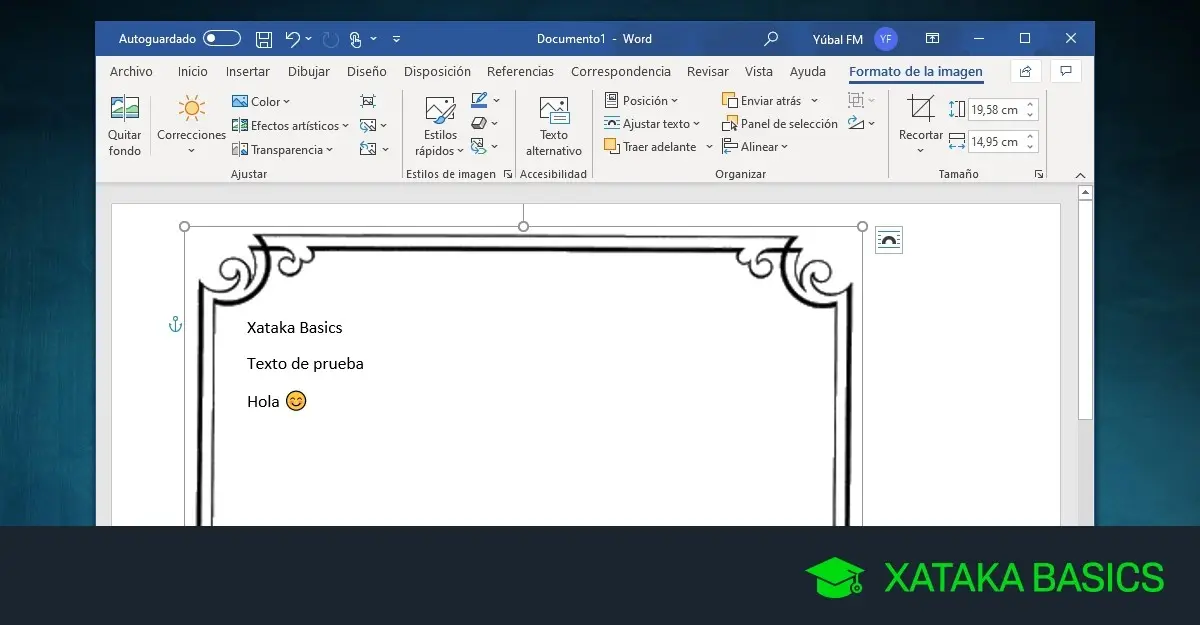
Task: Click the save icon in title bar
Action: (x=263, y=39)
